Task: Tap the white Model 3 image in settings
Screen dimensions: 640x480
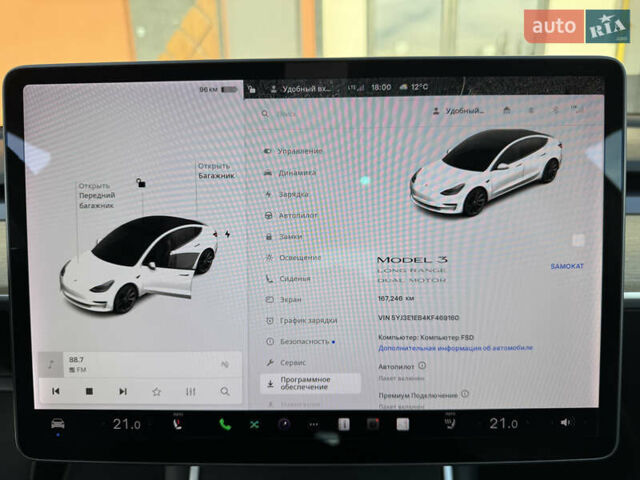Action: pyautogui.click(x=486, y=172)
